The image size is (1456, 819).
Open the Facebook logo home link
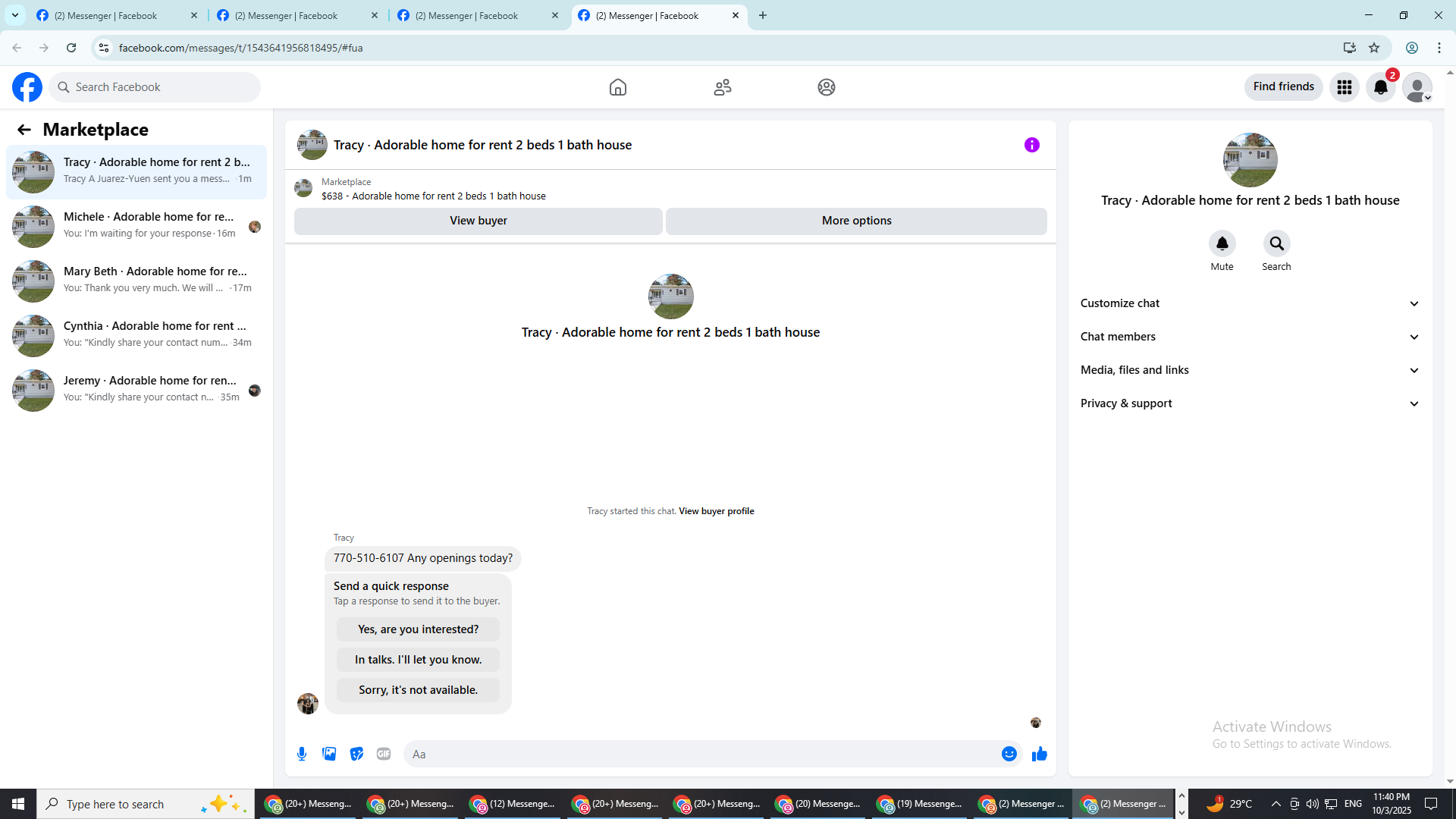(x=27, y=87)
